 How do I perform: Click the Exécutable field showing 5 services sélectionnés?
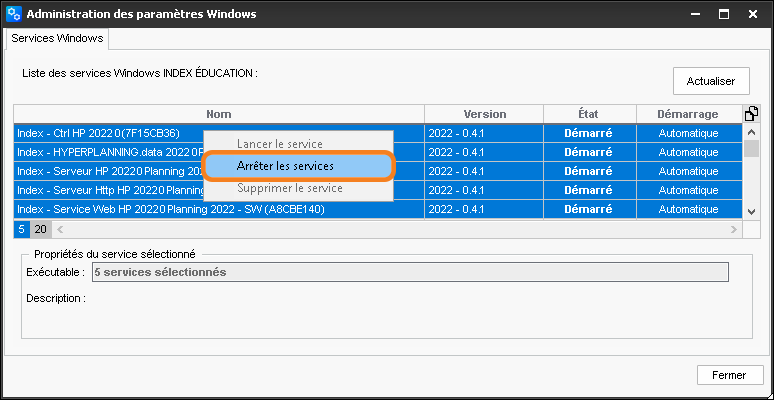pyautogui.click(x=410, y=272)
